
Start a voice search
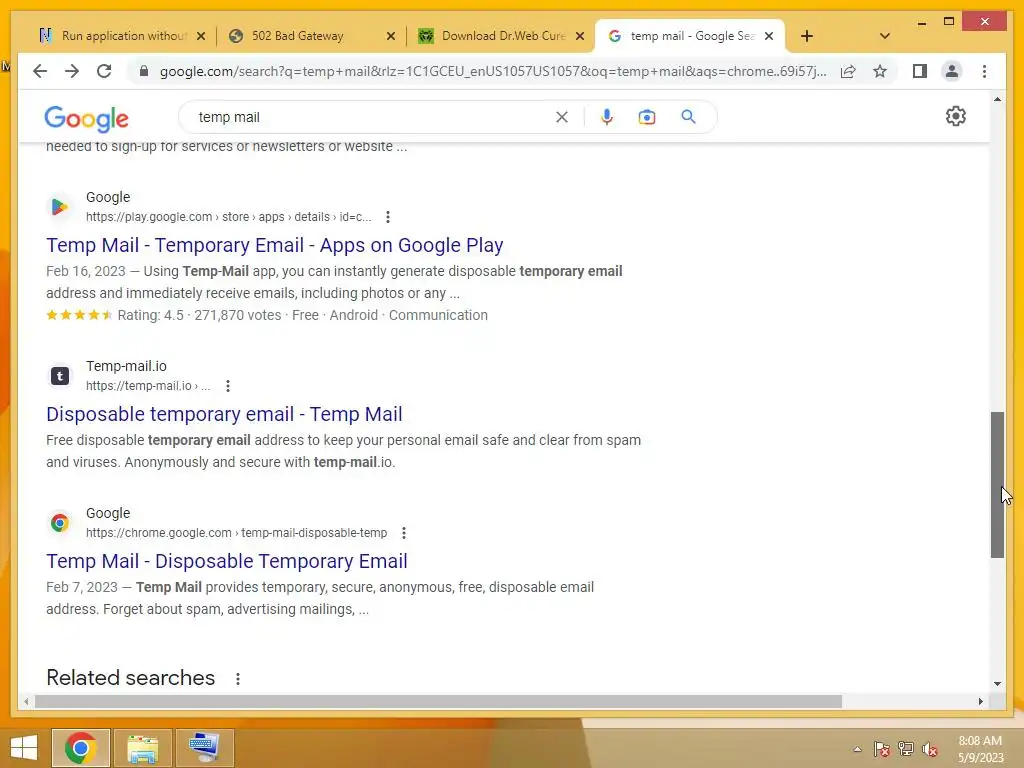607,117
